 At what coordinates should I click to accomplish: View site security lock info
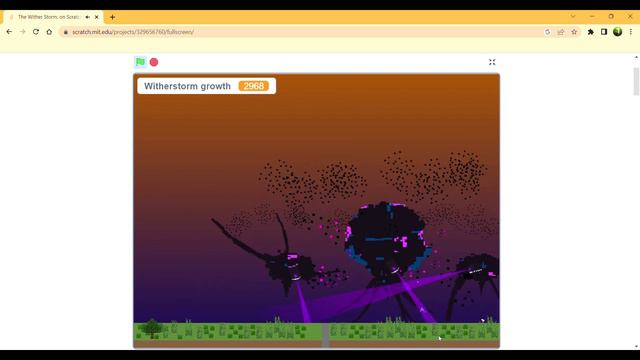66,32
